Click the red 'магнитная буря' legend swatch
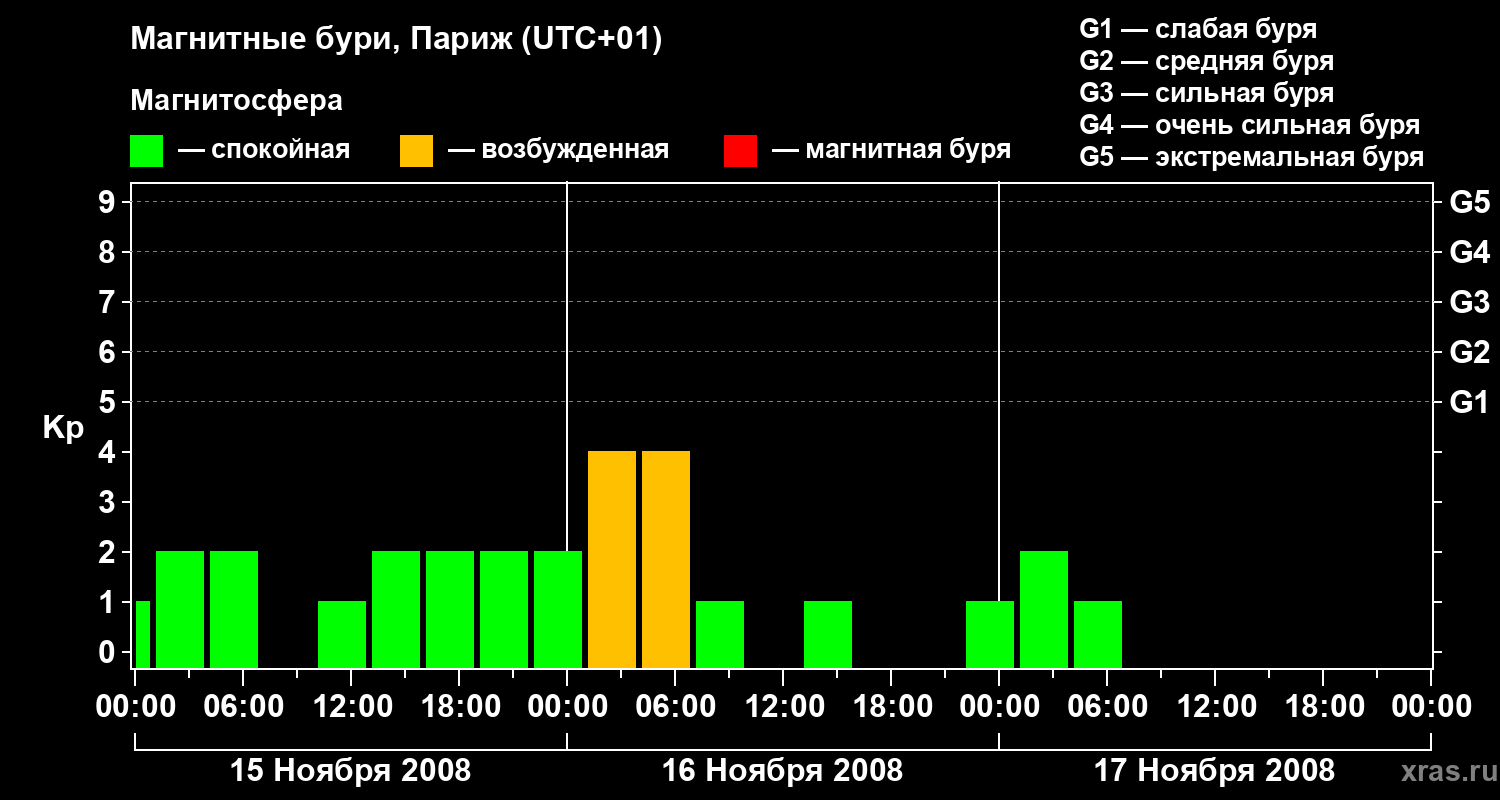The image size is (1500, 800). [x=740, y=151]
